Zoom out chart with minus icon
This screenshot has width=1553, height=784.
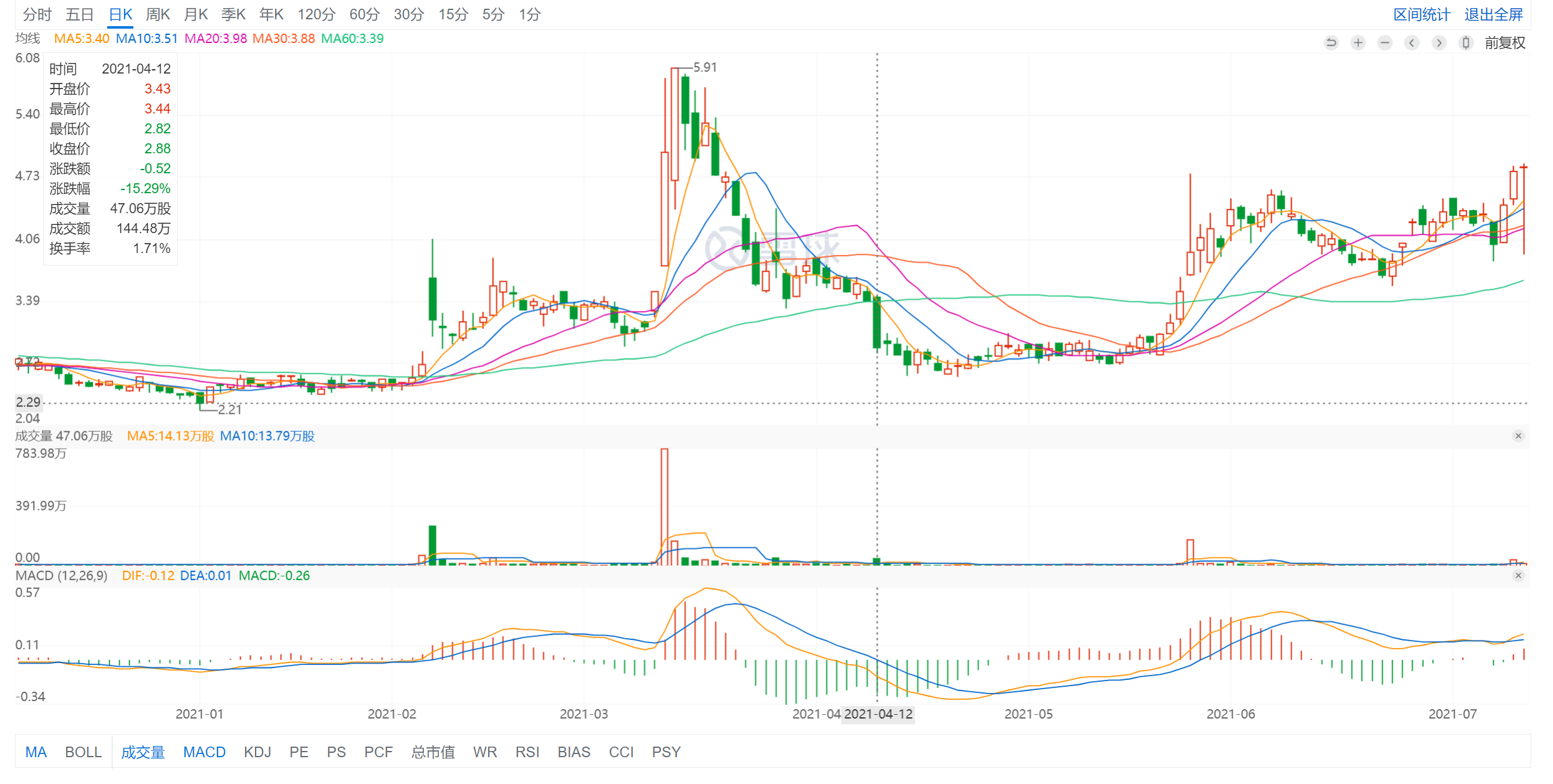1385,42
